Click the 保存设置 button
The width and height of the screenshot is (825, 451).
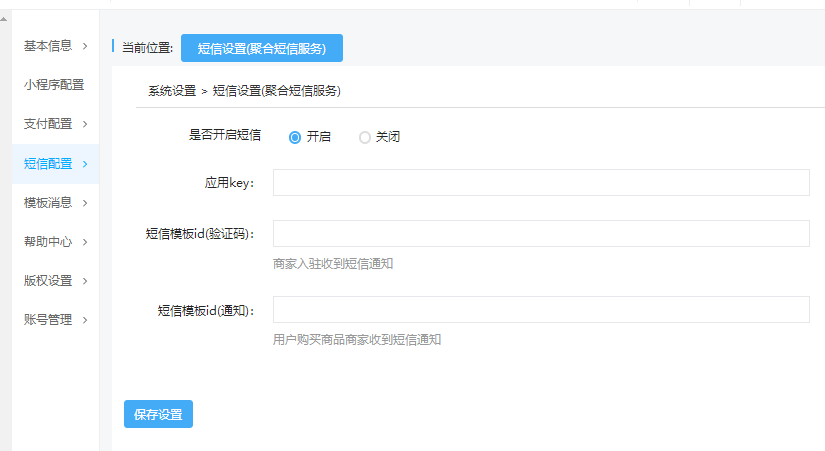(158, 414)
